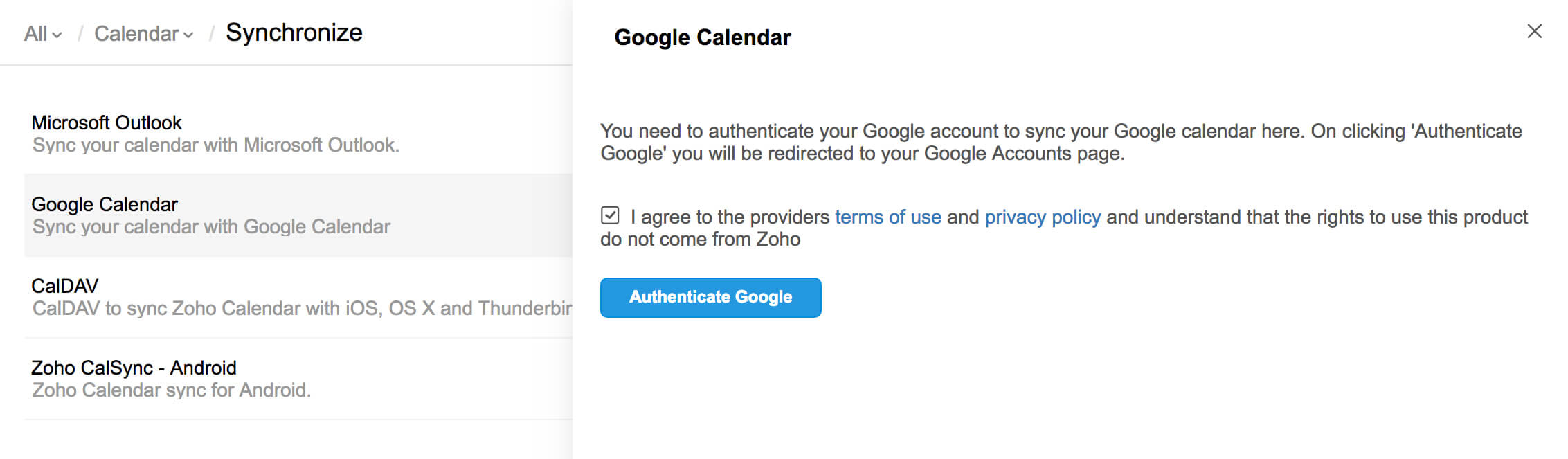The height and width of the screenshot is (459, 1568).
Task: Open the "terms of use" link
Action: click(x=888, y=217)
